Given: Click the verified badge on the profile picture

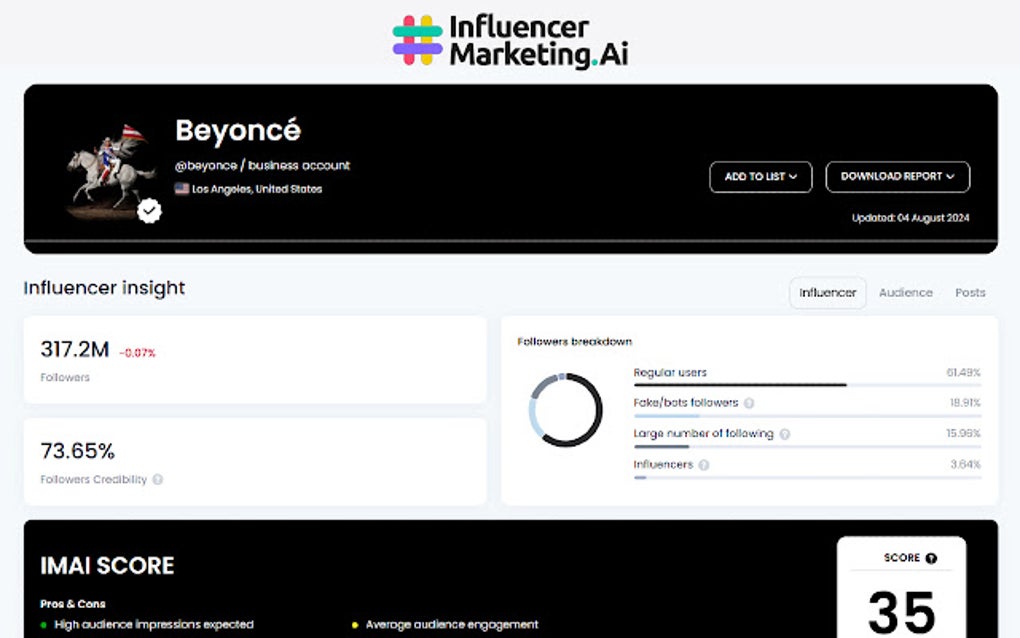Looking at the screenshot, I should (149, 211).
